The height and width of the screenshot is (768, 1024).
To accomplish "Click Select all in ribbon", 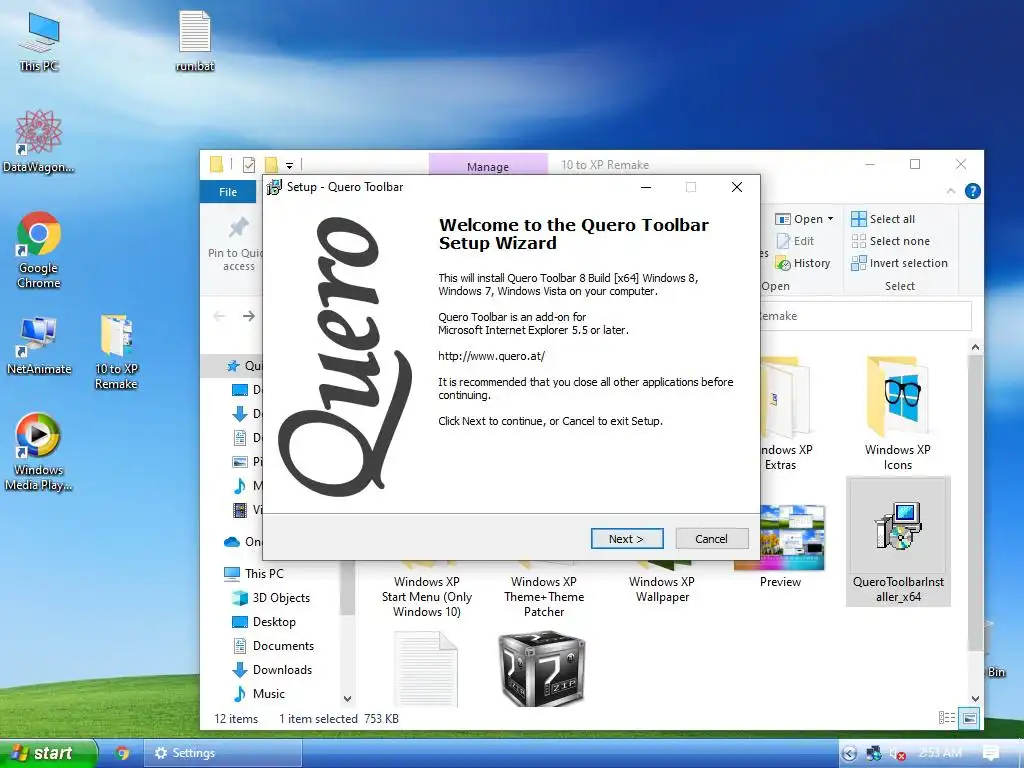I will tap(883, 219).
